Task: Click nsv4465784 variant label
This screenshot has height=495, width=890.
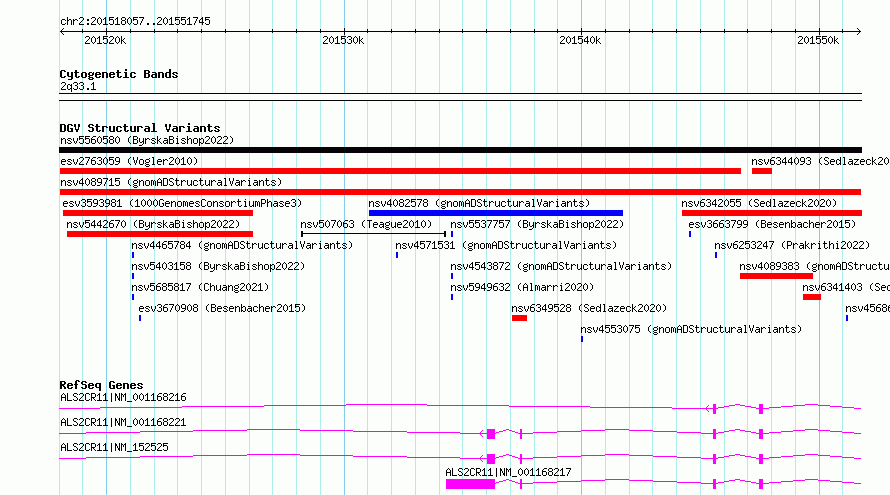Action: click(x=242, y=245)
